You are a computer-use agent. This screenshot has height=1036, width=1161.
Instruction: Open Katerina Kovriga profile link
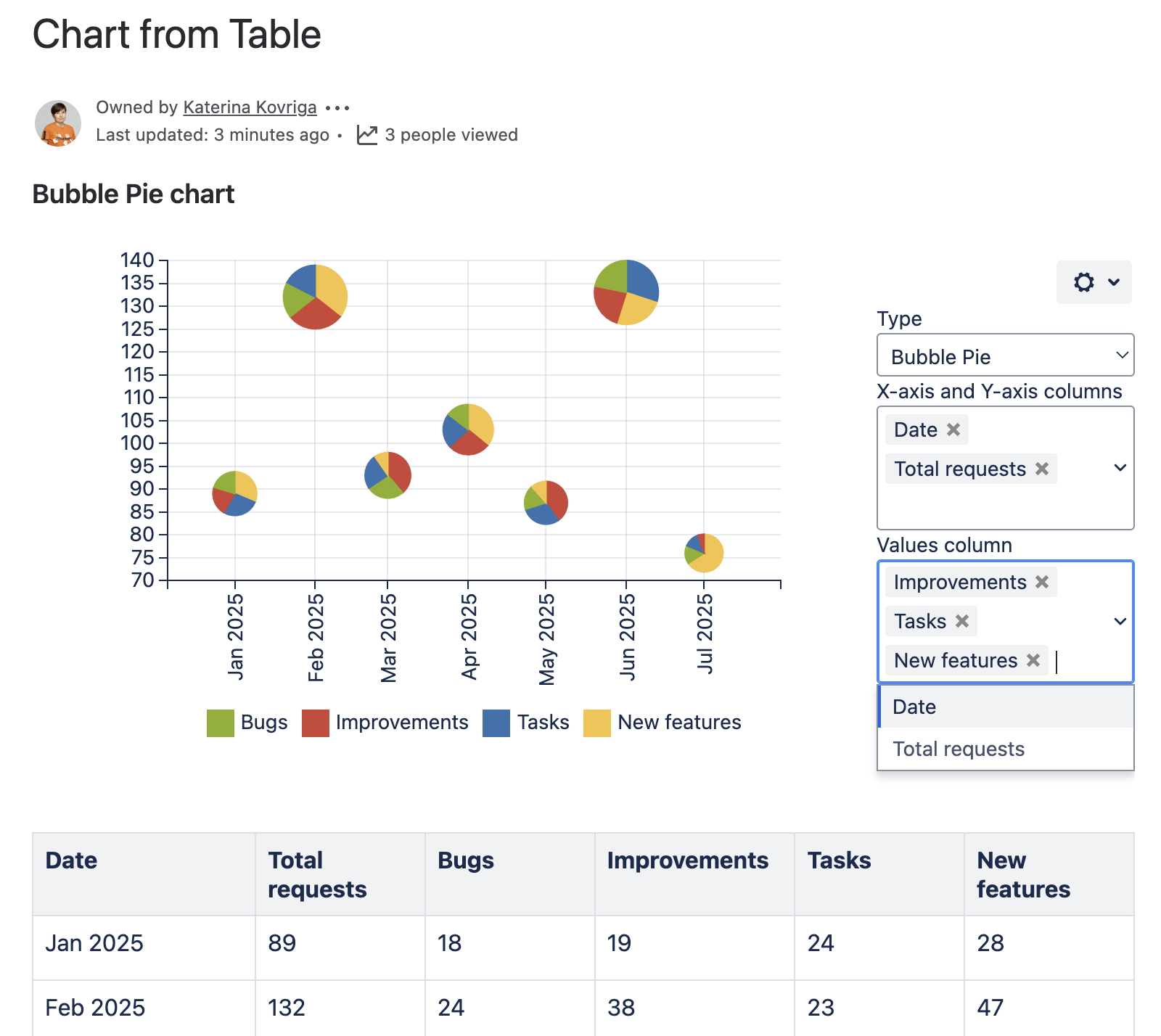(x=250, y=107)
